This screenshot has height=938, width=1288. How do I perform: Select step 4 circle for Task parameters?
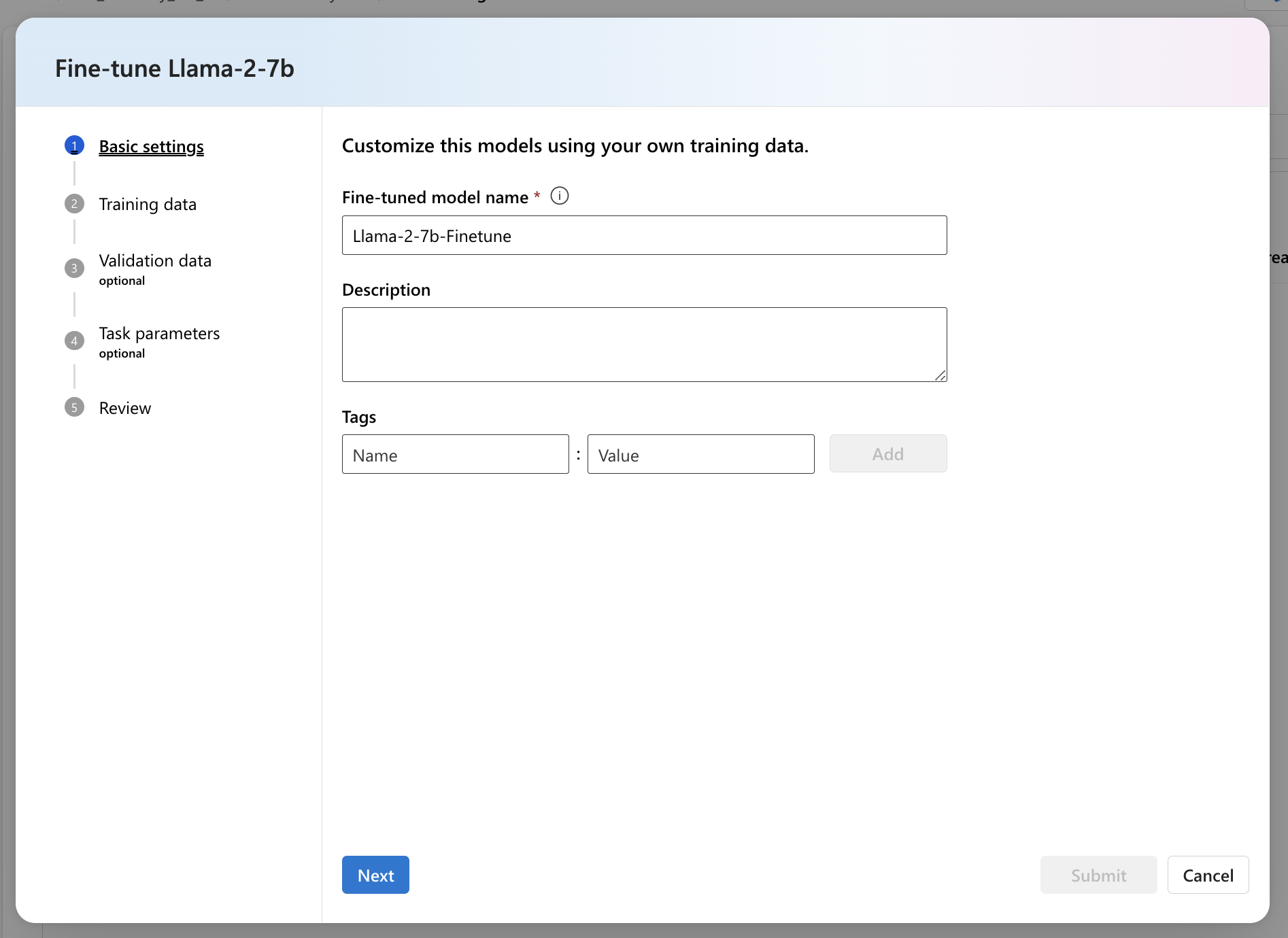74,341
